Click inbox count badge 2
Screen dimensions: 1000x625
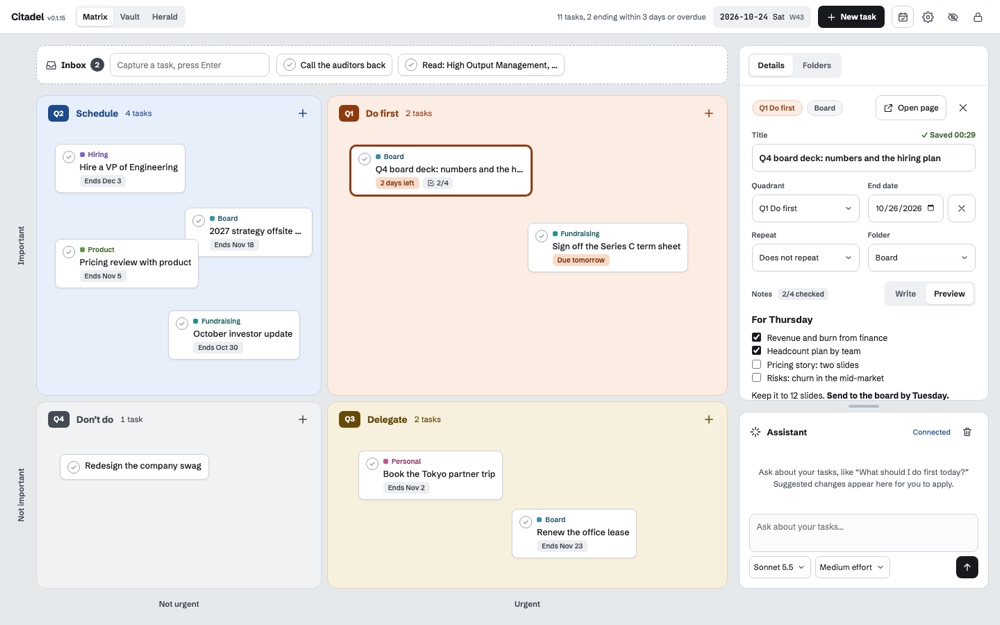tap(97, 65)
